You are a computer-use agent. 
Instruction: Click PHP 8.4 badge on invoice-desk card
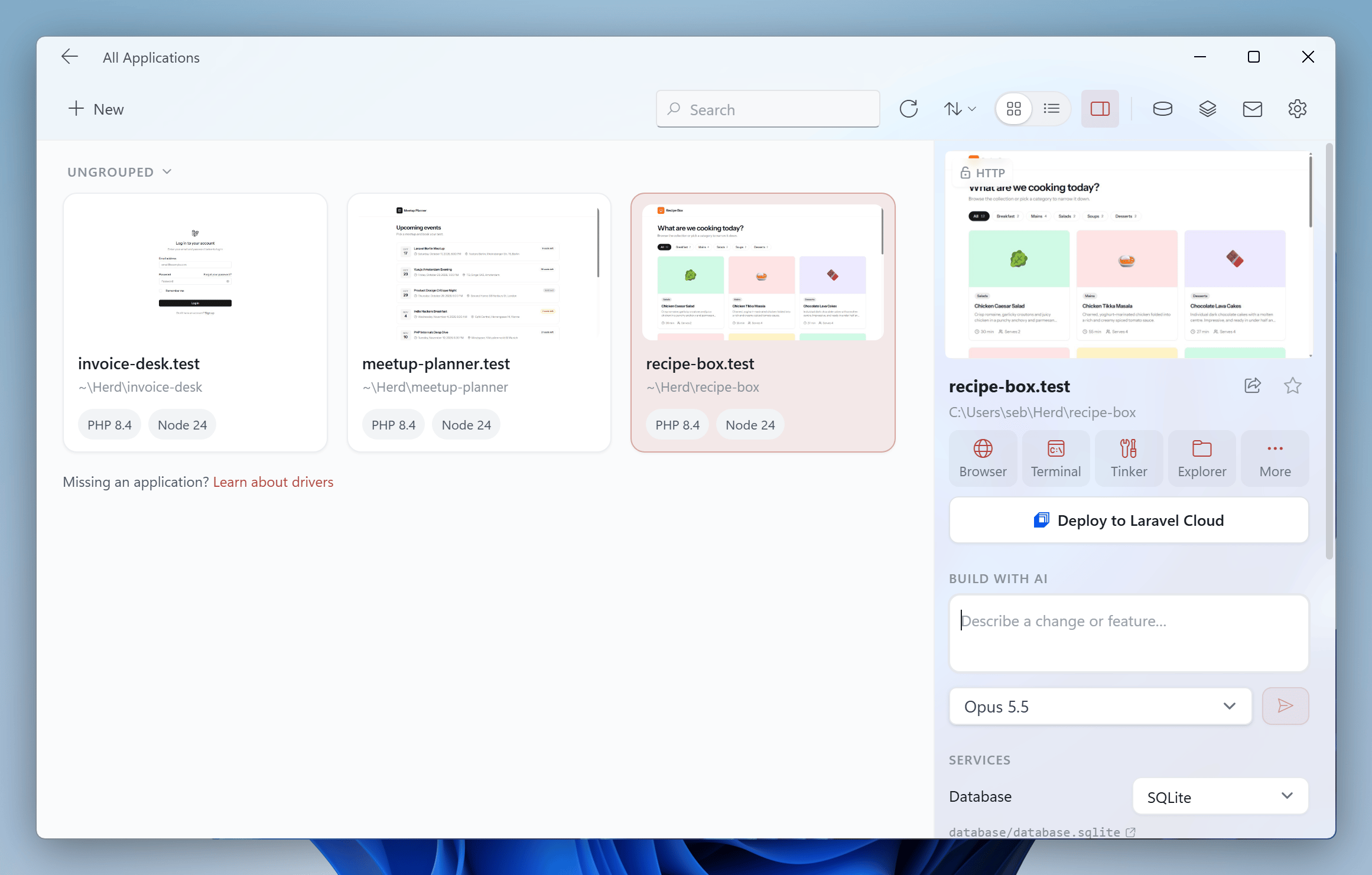tap(109, 425)
